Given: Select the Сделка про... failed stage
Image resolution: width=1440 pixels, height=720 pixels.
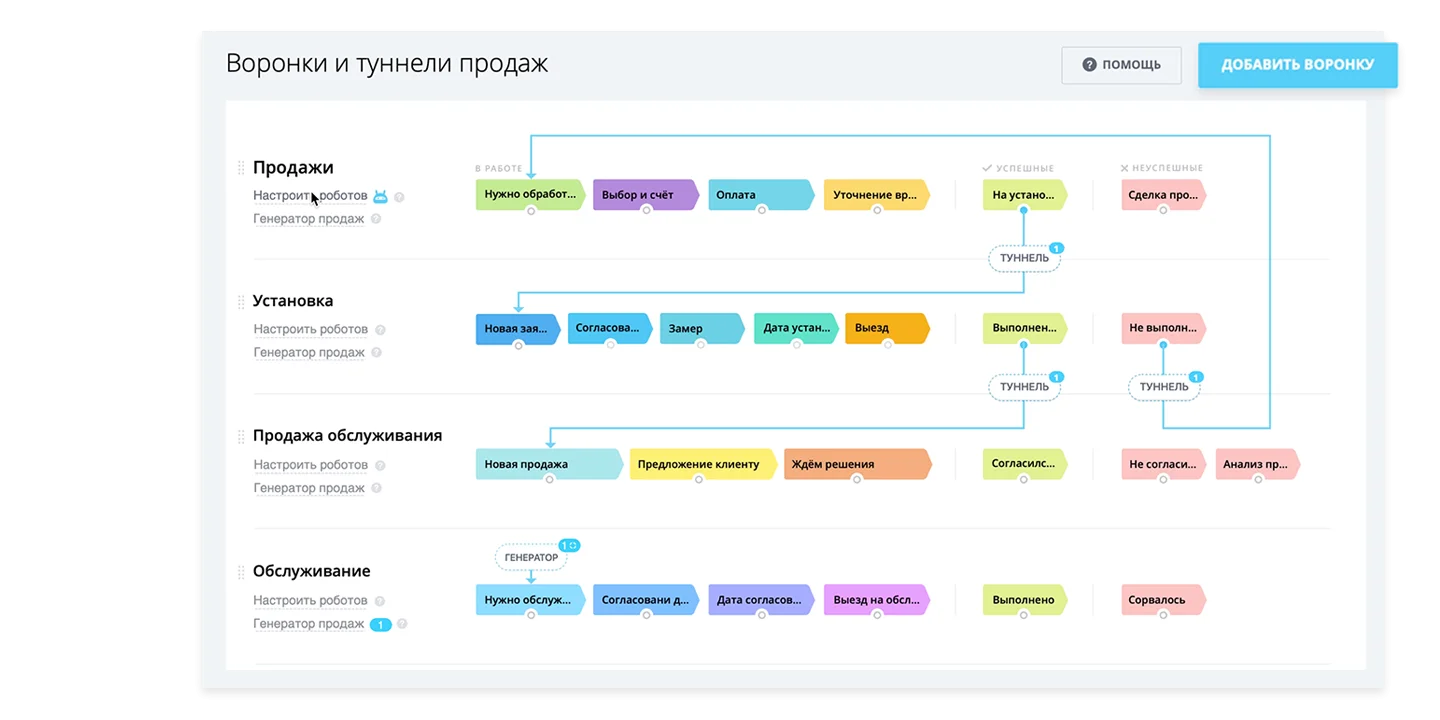Looking at the screenshot, I should (x=1163, y=195).
